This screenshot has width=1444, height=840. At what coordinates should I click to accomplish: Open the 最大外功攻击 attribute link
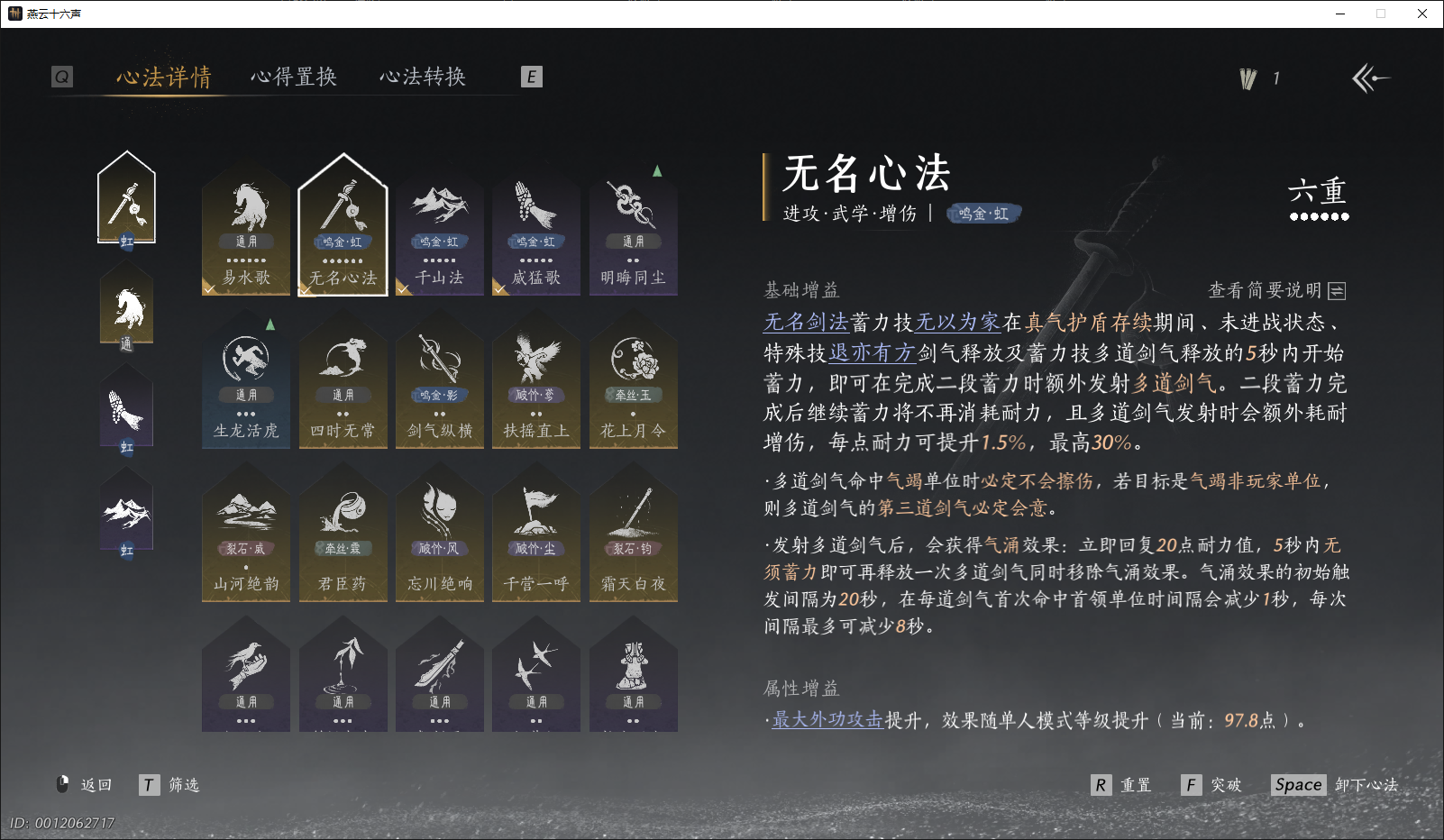click(x=827, y=720)
